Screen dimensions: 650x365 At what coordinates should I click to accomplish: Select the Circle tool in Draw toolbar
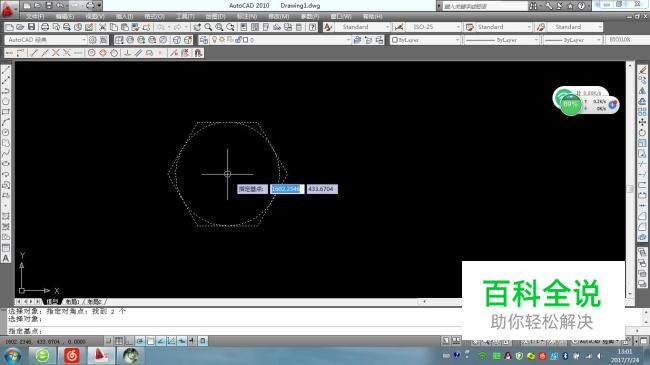6,133
